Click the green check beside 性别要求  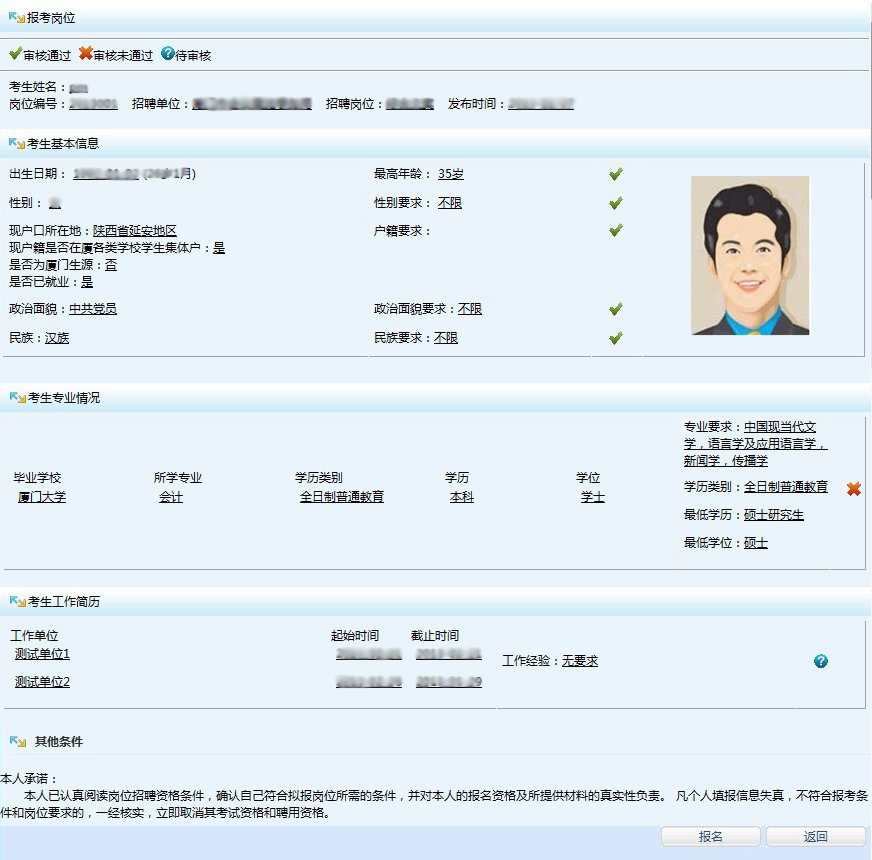tap(616, 203)
